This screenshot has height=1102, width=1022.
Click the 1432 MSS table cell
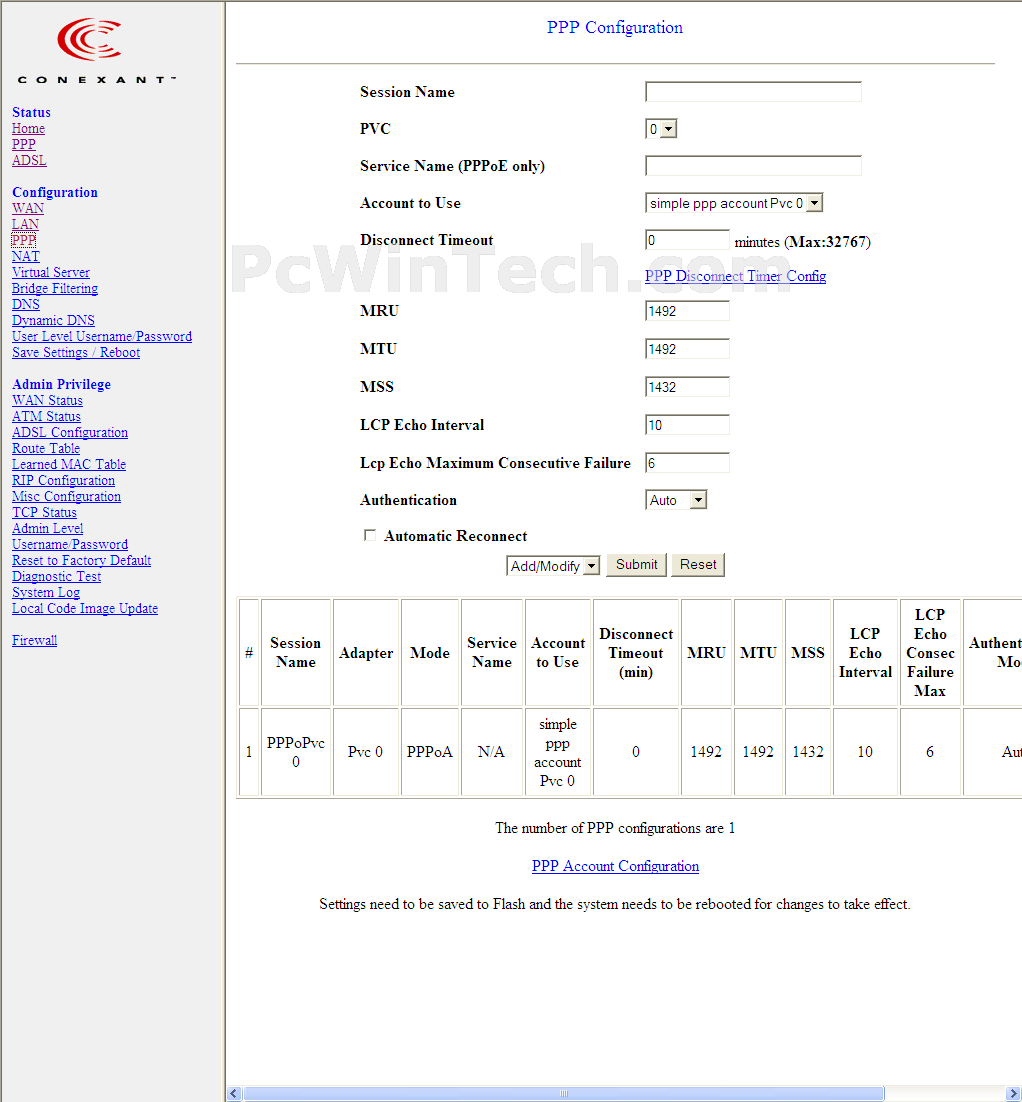coord(808,752)
